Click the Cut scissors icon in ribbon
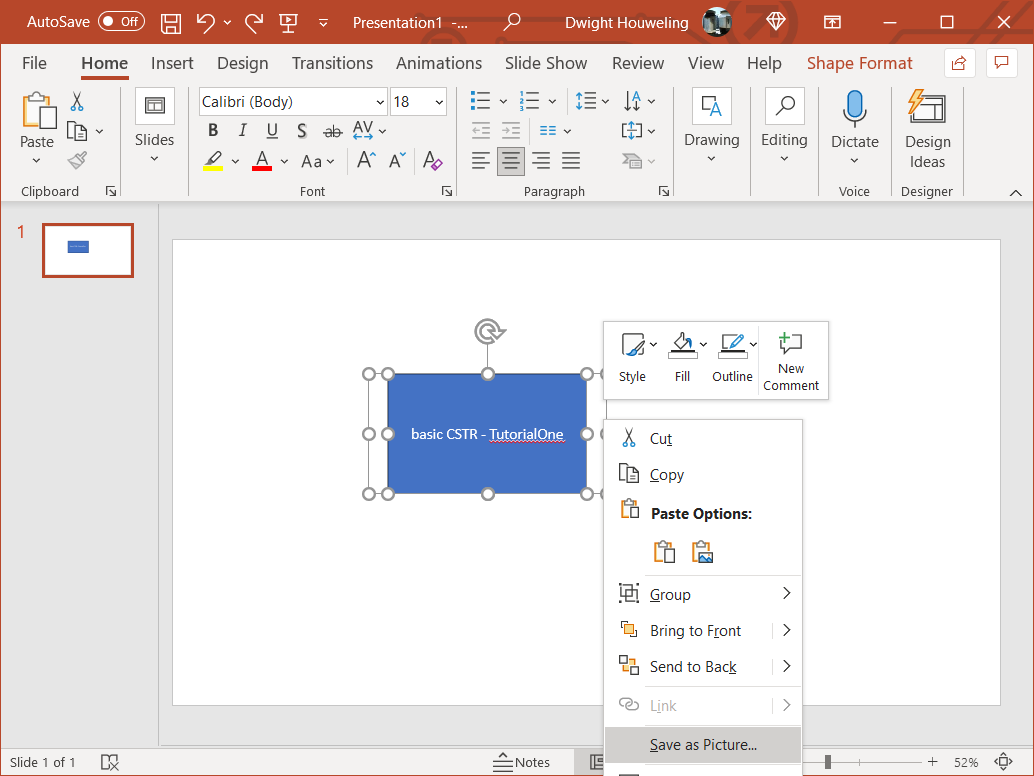The height and width of the screenshot is (776, 1034). [x=77, y=102]
